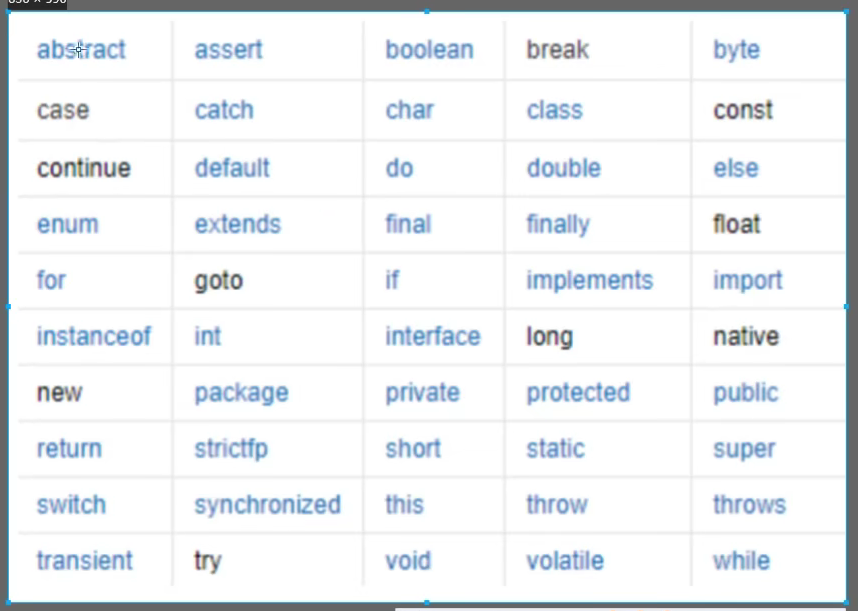This screenshot has height=611, width=858.
Task: Select the implements keyword link
Action: (x=590, y=281)
